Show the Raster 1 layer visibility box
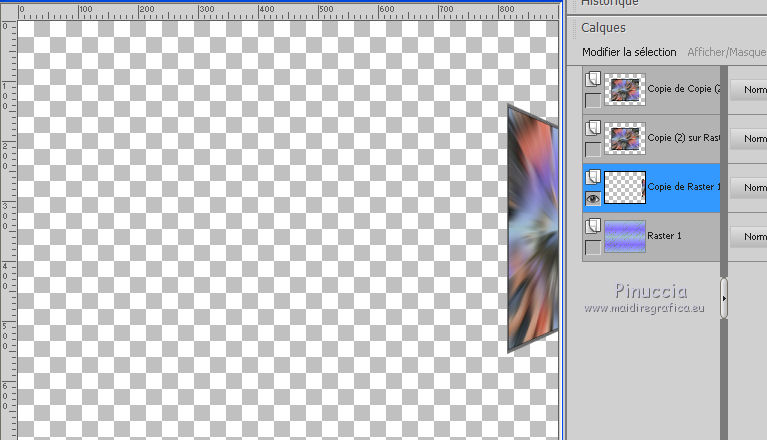This screenshot has width=767, height=440. pyautogui.click(x=593, y=247)
